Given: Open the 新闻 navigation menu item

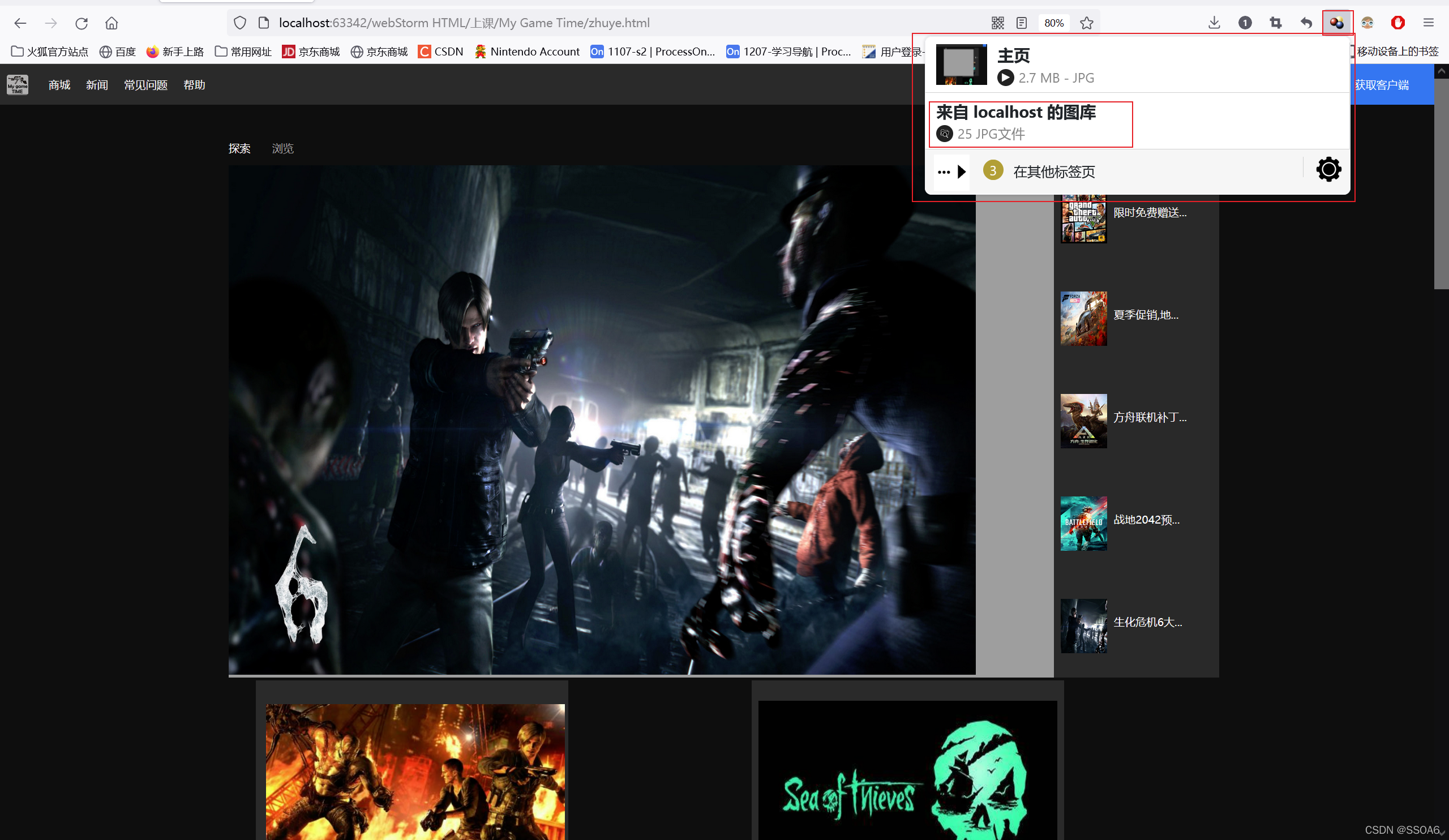Looking at the screenshot, I should pyautogui.click(x=97, y=85).
